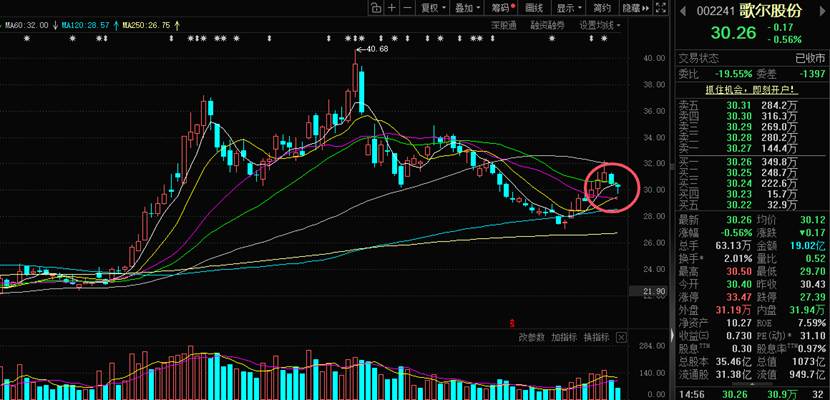Viewport: 830px width, 400px height.
Task: Click the unlock padlock icon in chart toolbar
Action: click(x=375, y=7)
